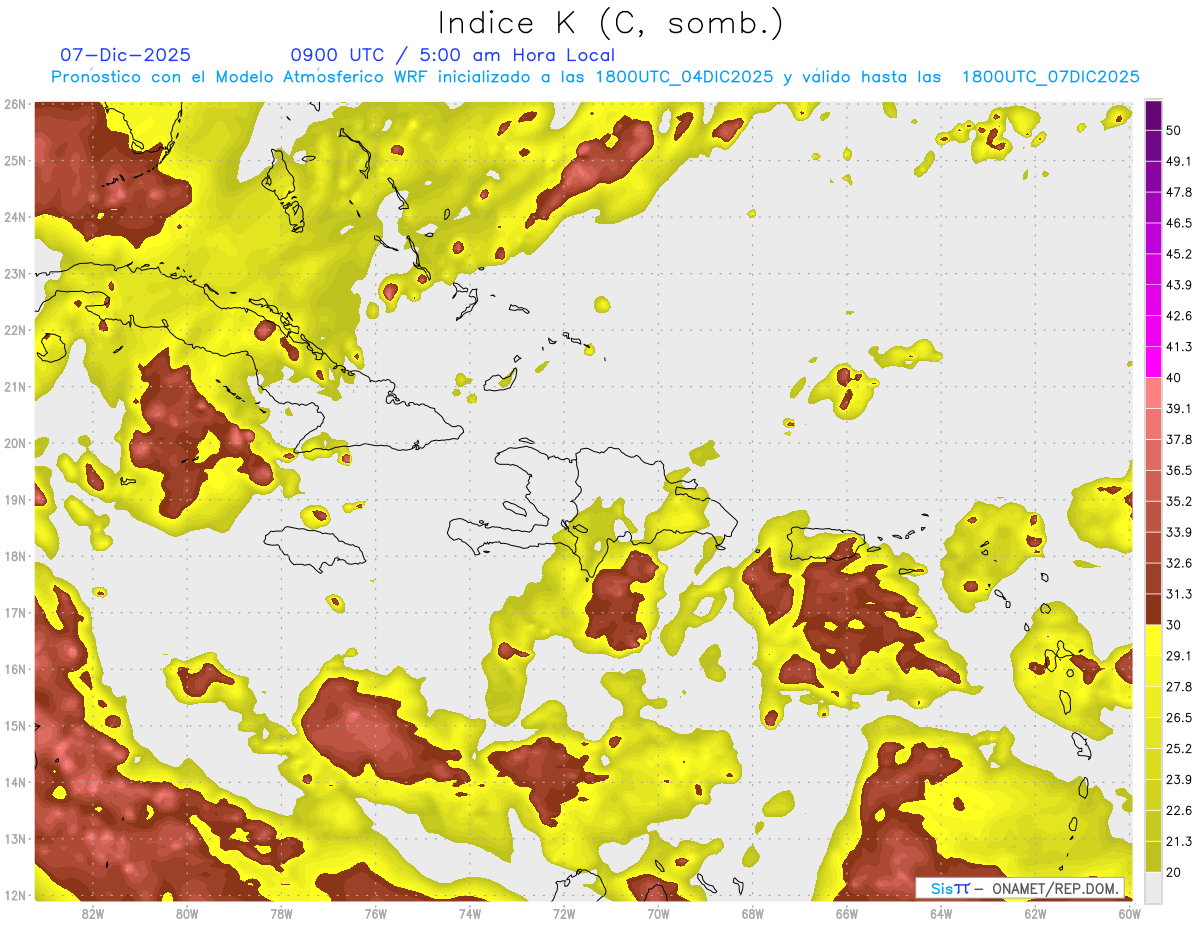Image resolution: width=1200 pixels, height=927 pixels.
Task: Click the "80W" longitude axis label
Action: (187, 913)
